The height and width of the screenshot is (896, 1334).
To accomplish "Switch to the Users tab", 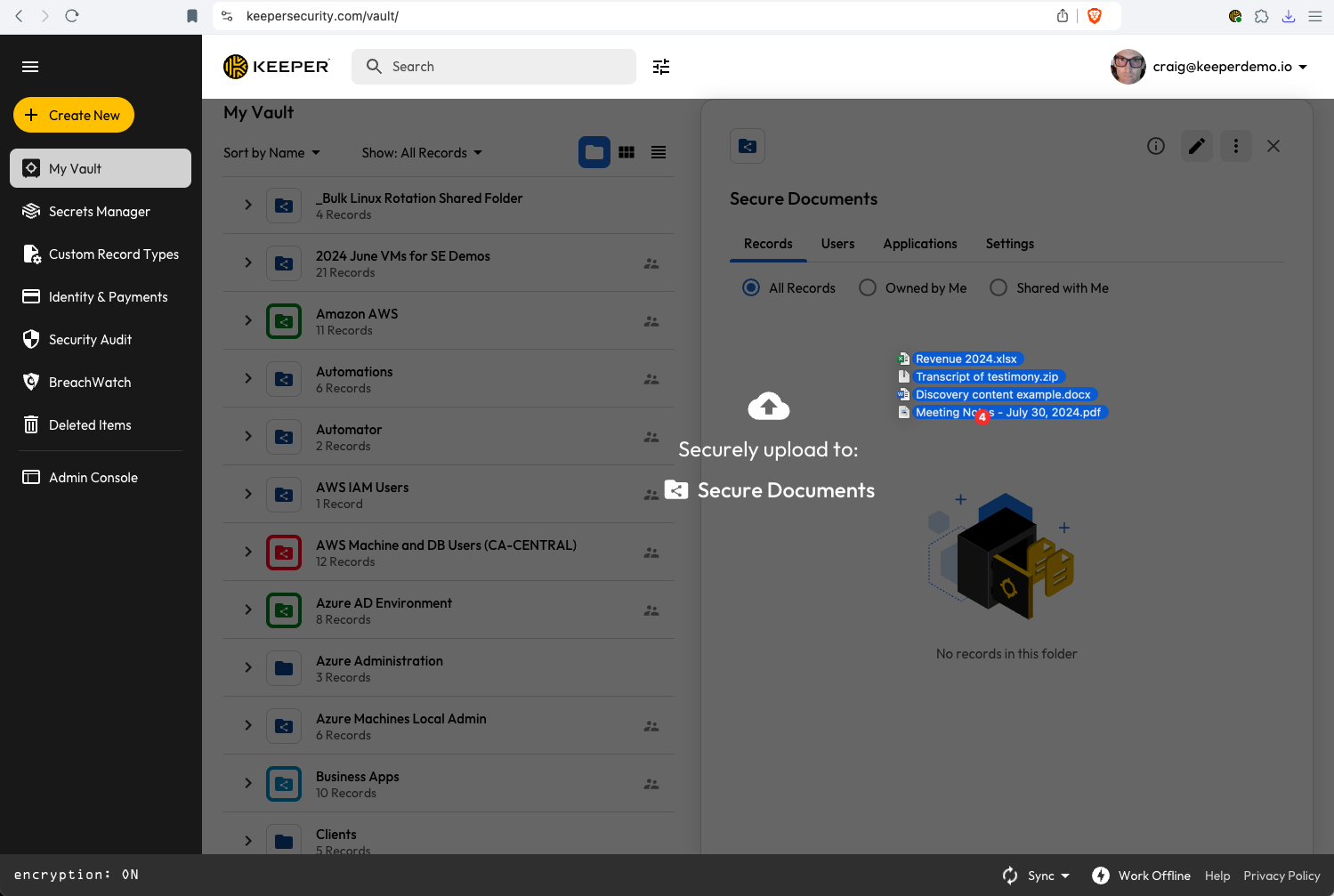I will click(837, 244).
